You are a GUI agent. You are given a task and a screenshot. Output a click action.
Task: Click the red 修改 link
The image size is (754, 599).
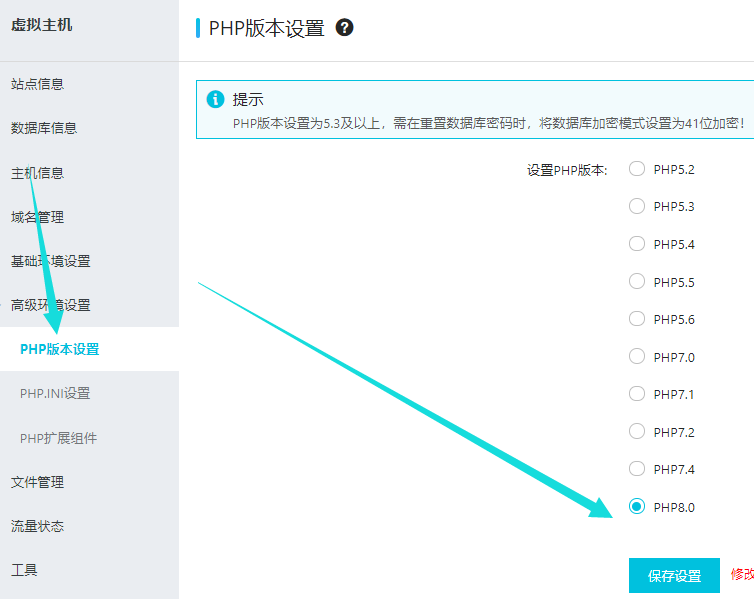tap(742, 575)
